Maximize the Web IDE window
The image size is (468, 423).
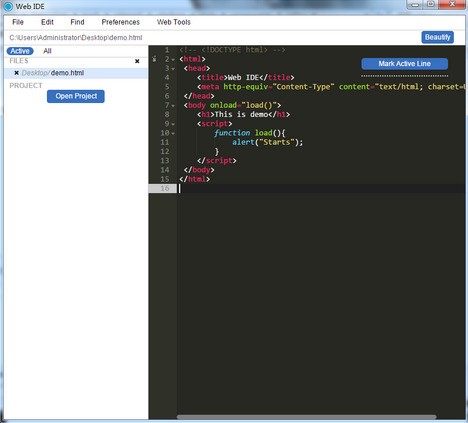431,4
